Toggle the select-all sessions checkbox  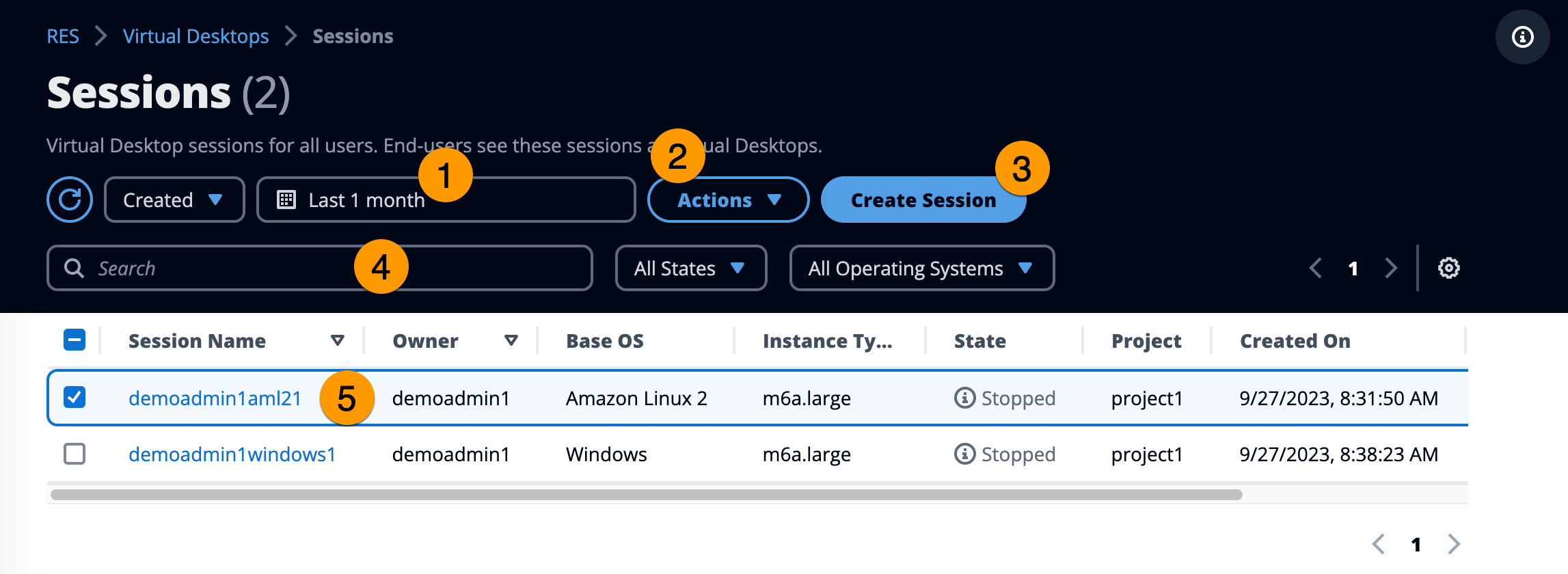coord(75,340)
